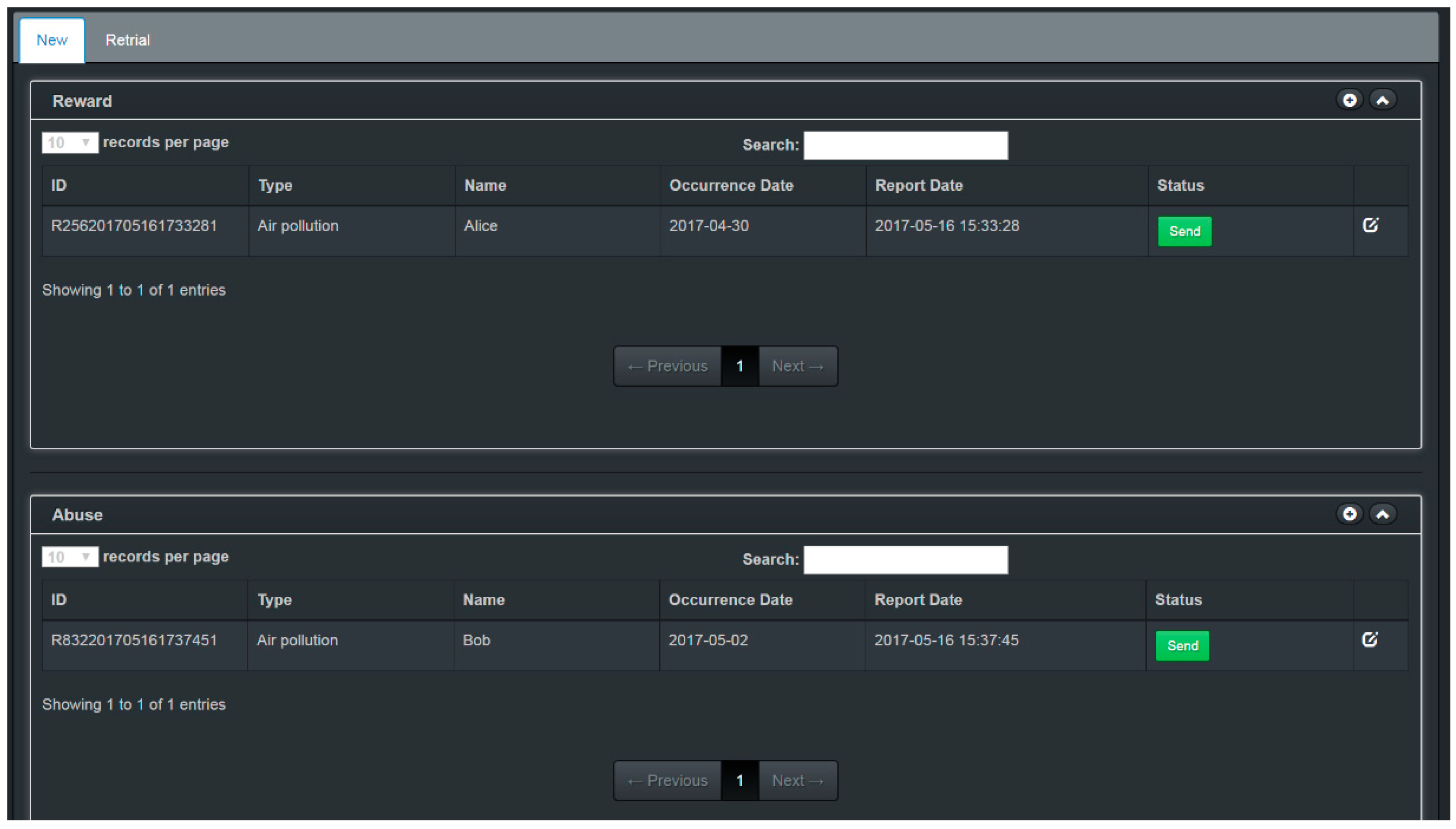Select the New tab
Viewport: 1456px width, 829px height.
(52, 40)
